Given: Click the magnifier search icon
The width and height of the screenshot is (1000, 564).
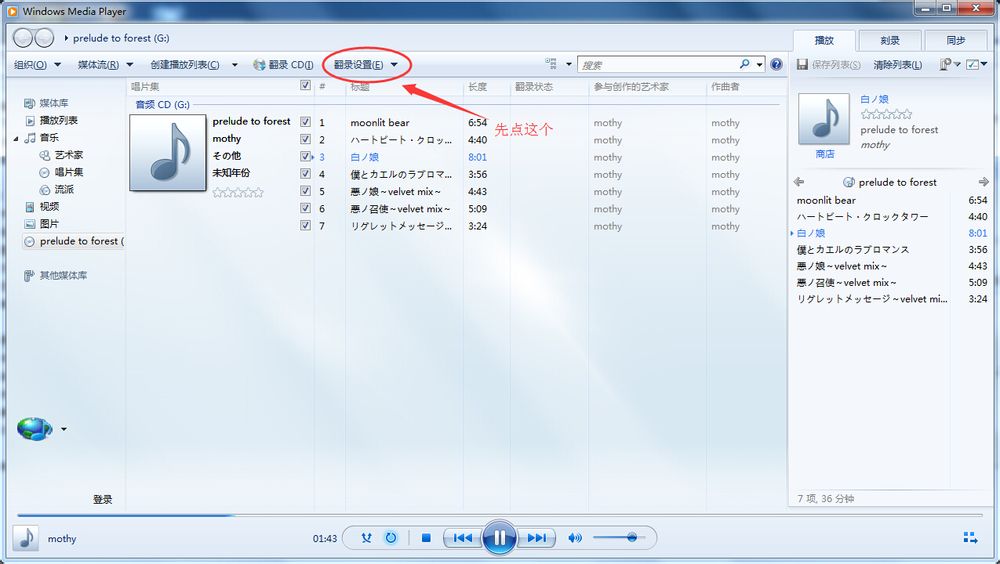Looking at the screenshot, I should pyautogui.click(x=744, y=64).
